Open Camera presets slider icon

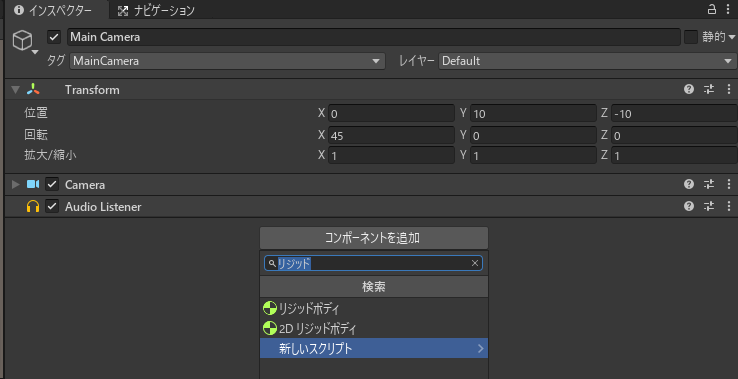tap(709, 184)
